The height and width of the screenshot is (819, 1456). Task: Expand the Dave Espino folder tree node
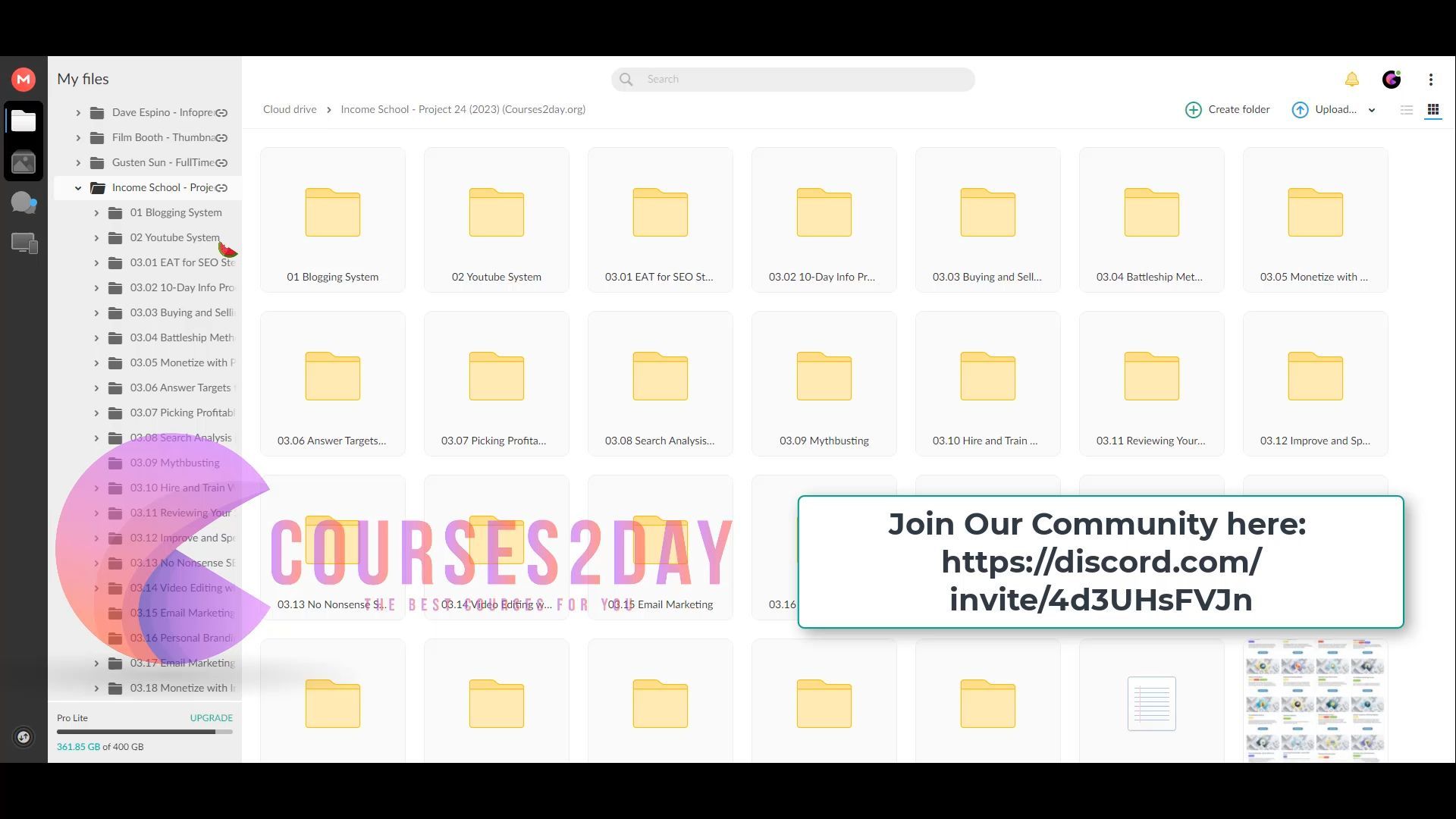pyautogui.click(x=78, y=113)
